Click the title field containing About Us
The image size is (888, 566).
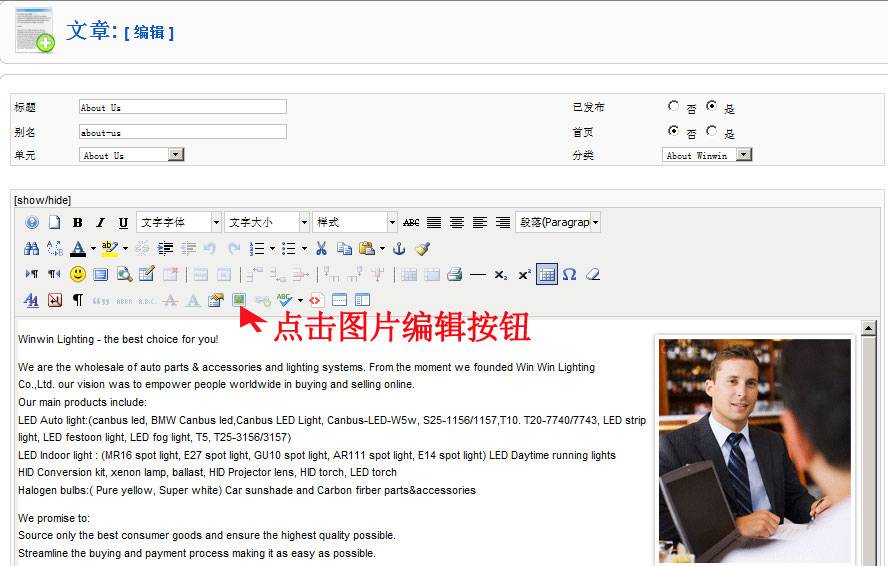coord(183,107)
